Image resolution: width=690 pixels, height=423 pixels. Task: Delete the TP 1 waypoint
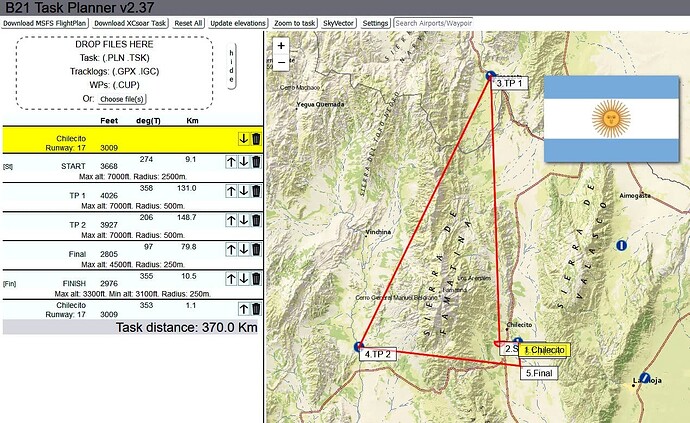[256, 191]
